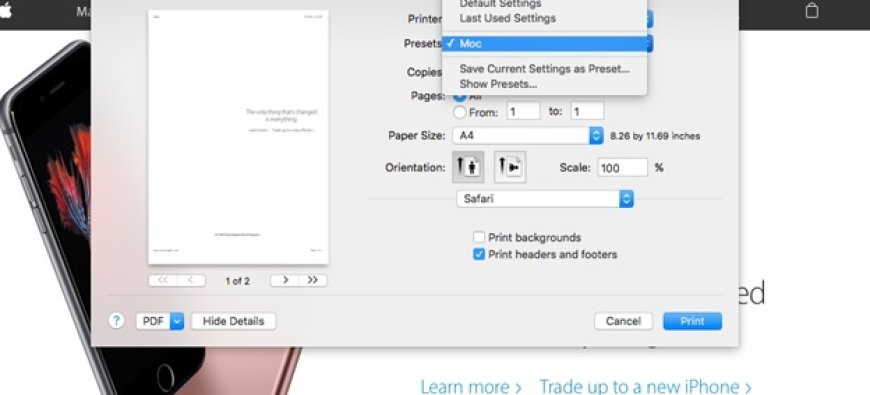Open the Safari options dropdown
870x395 pixels.
[545, 199]
